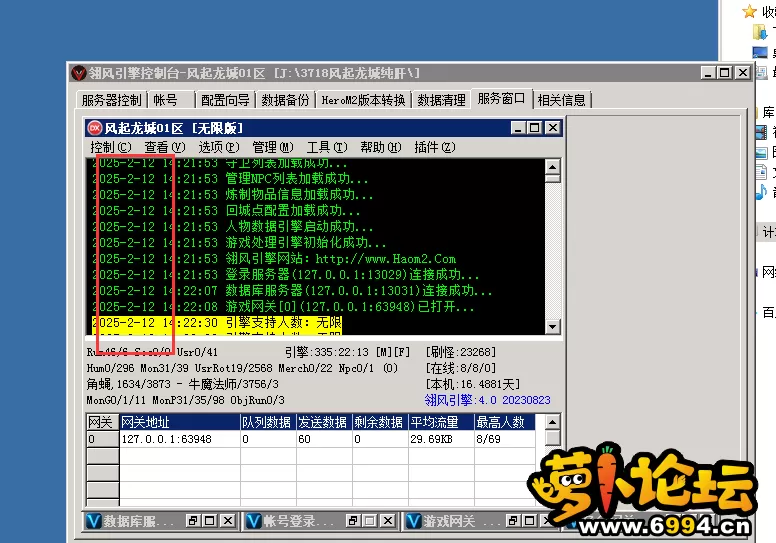Screen dimensions: 776x543
Task: Click the 翎风引擎控制台 title bar logo icon
Action: (79, 73)
